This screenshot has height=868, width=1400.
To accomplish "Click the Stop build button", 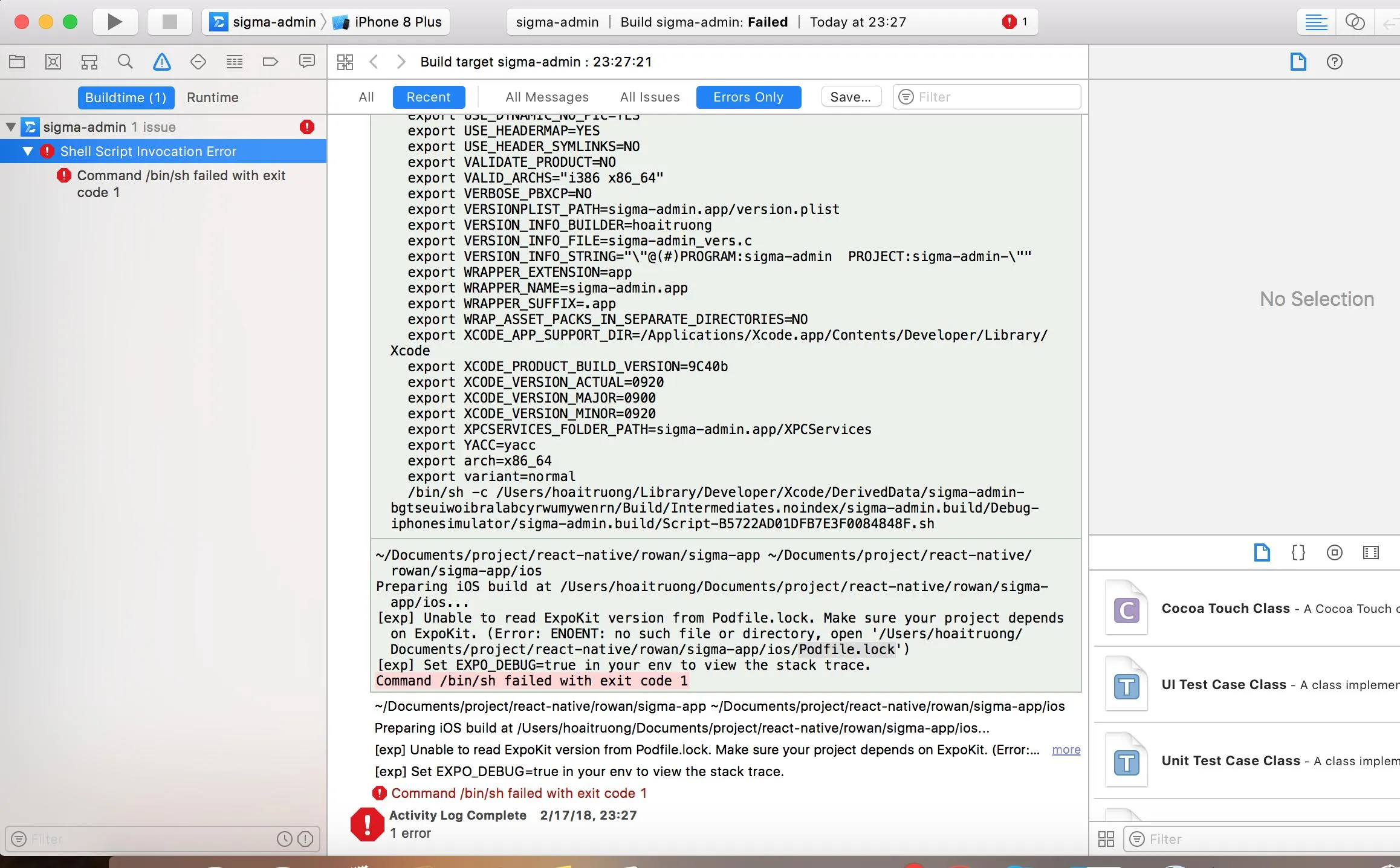I will coord(170,22).
